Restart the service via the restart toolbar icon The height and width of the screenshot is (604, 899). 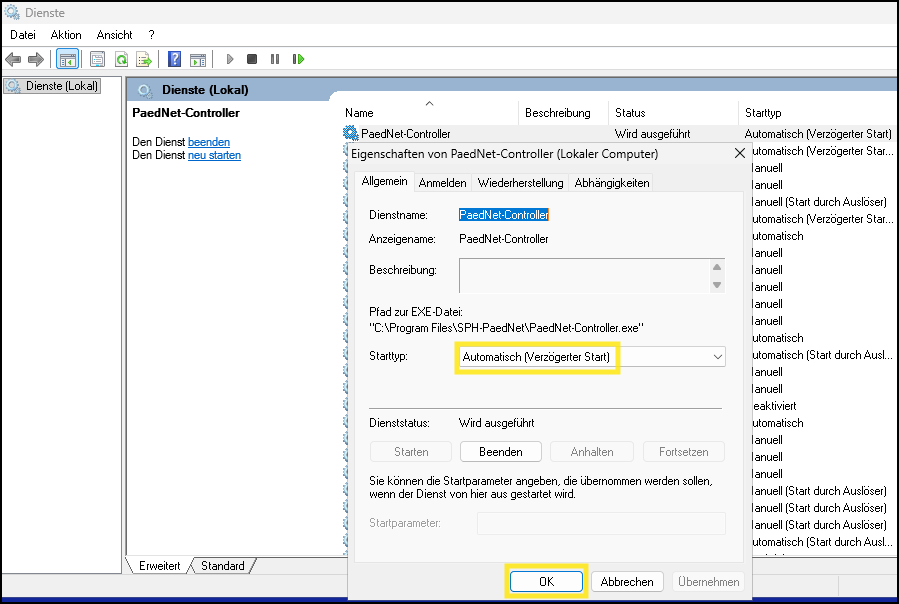click(x=298, y=59)
